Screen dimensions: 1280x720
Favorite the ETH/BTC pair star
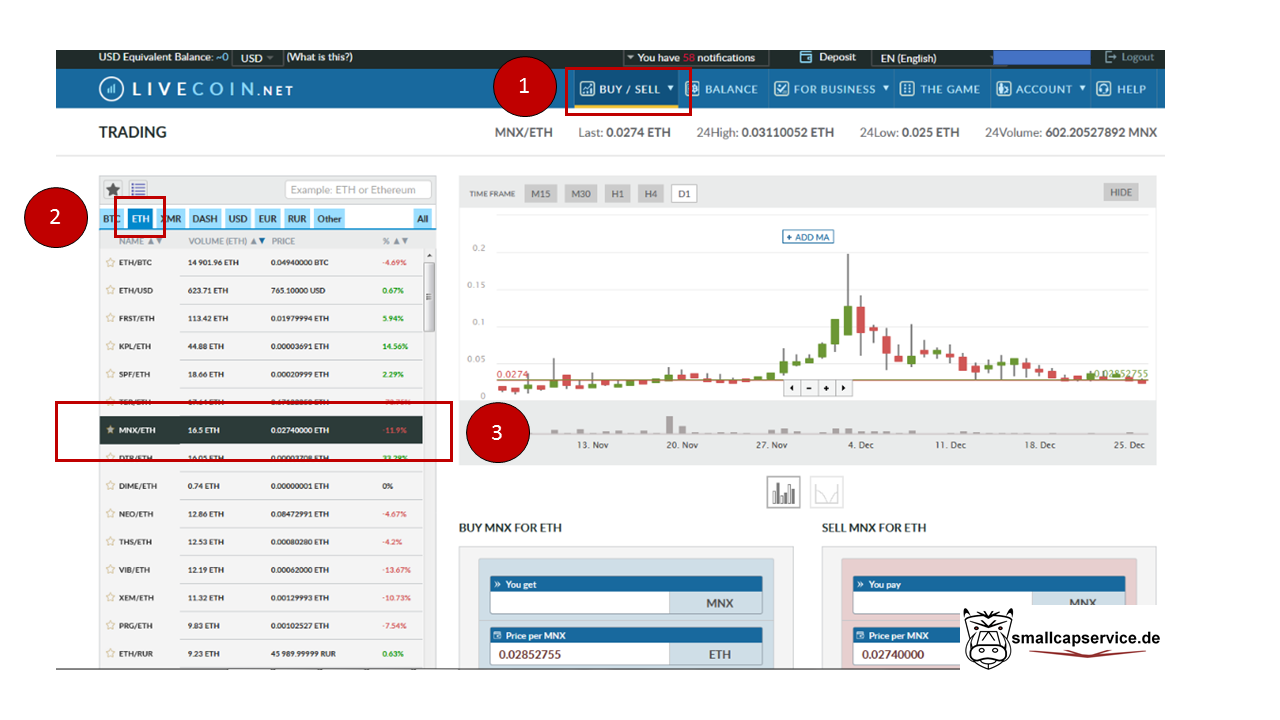[x=110, y=263]
